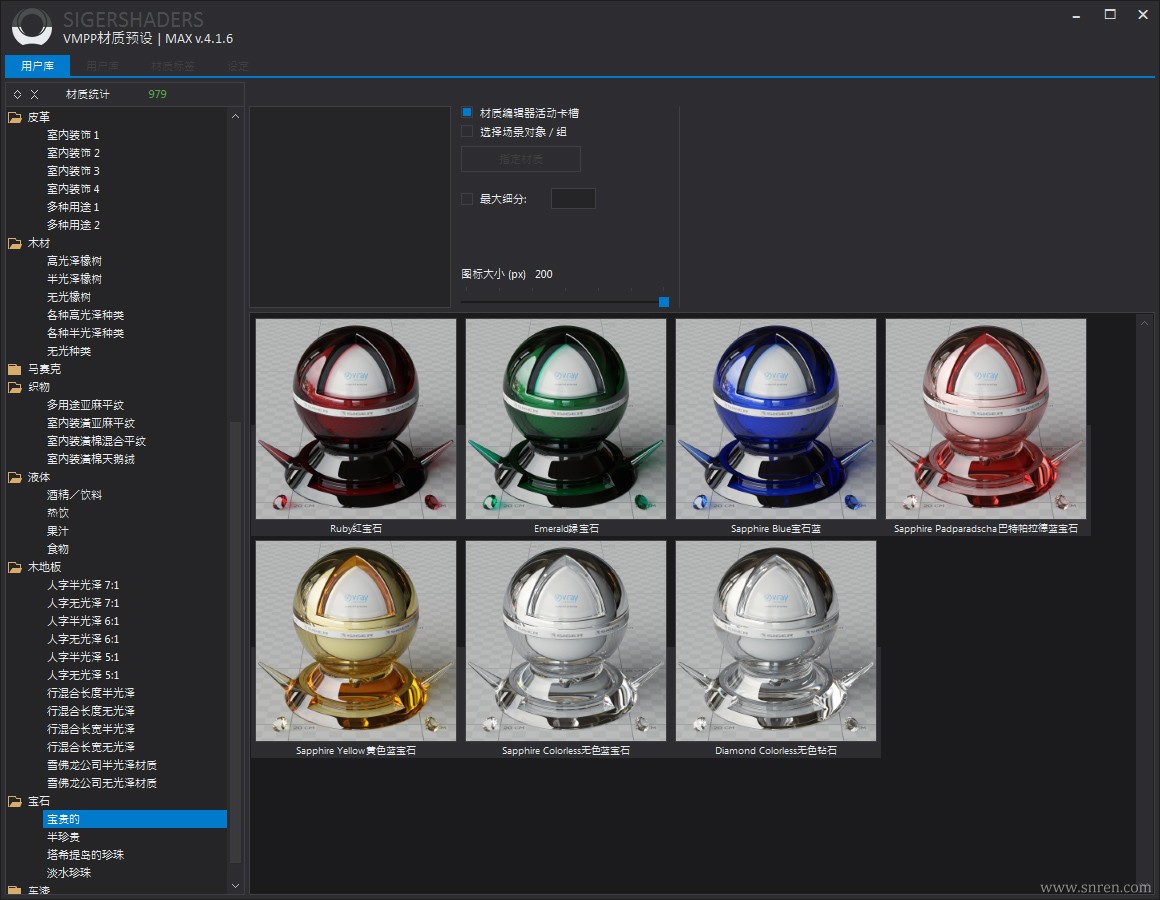This screenshot has height=900, width=1160.
Task: Click the 最大细分 value input field
Action: pyautogui.click(x=573, y=199)
